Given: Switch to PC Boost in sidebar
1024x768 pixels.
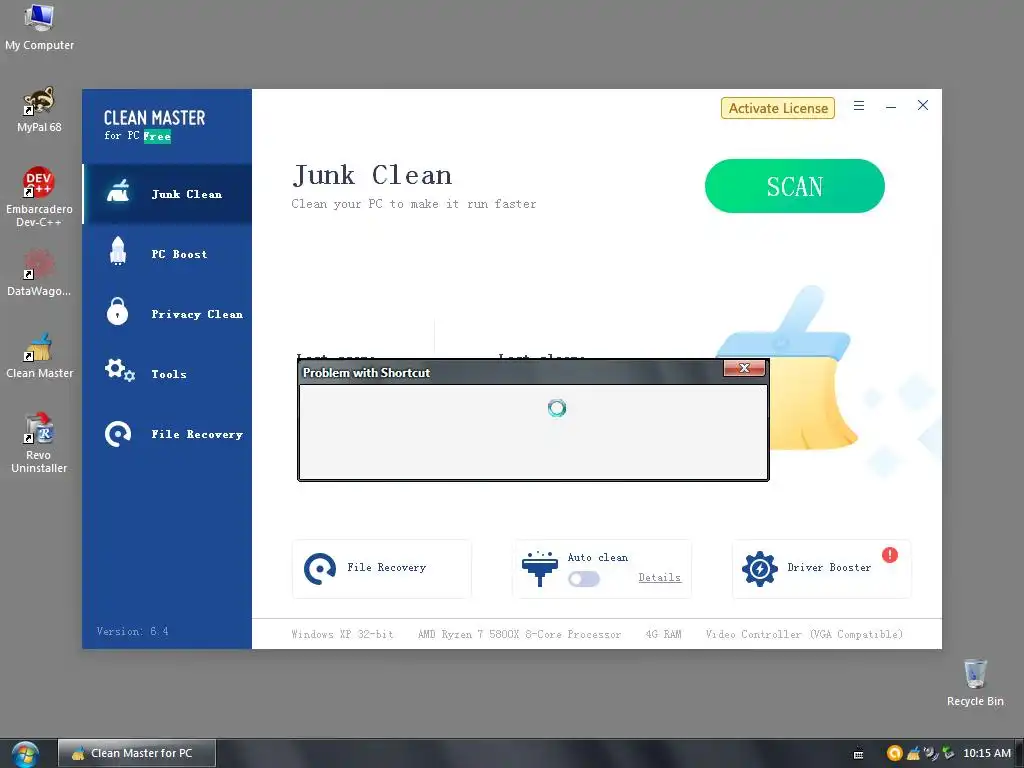Looking at the screenshot, I should (x=167, y=254).
